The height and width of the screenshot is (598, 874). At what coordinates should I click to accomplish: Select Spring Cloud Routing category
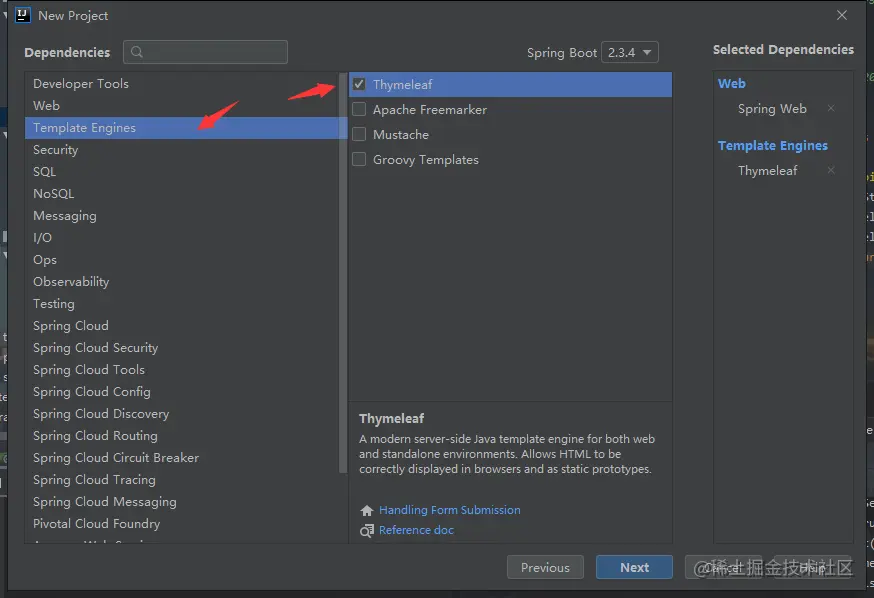182,436
